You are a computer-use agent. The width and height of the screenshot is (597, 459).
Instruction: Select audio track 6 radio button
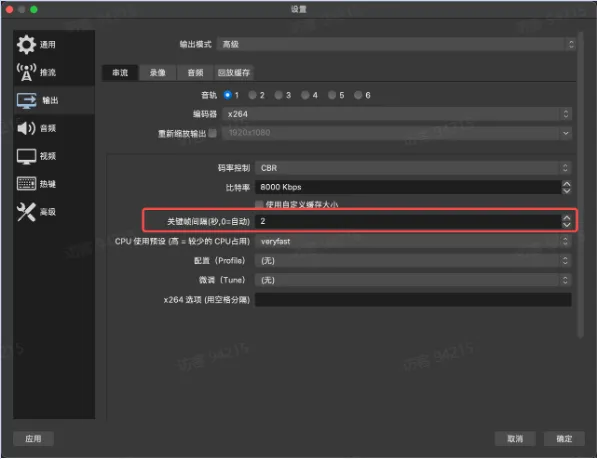[358, 95]
